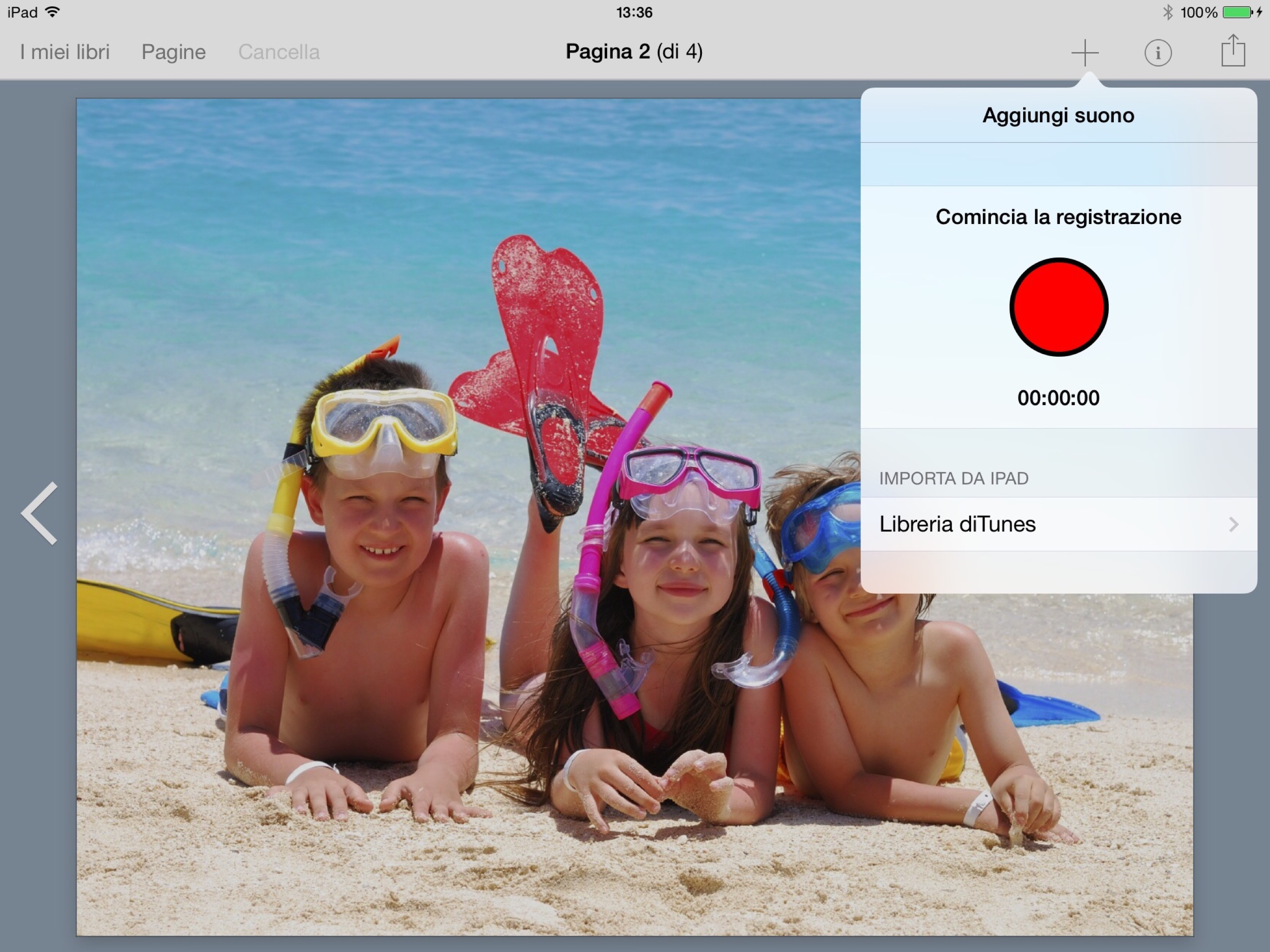The height and width of the screenshot is (952, 1270).
Task: Tap the share/export icon
Action: click(x=1233, y=52)
